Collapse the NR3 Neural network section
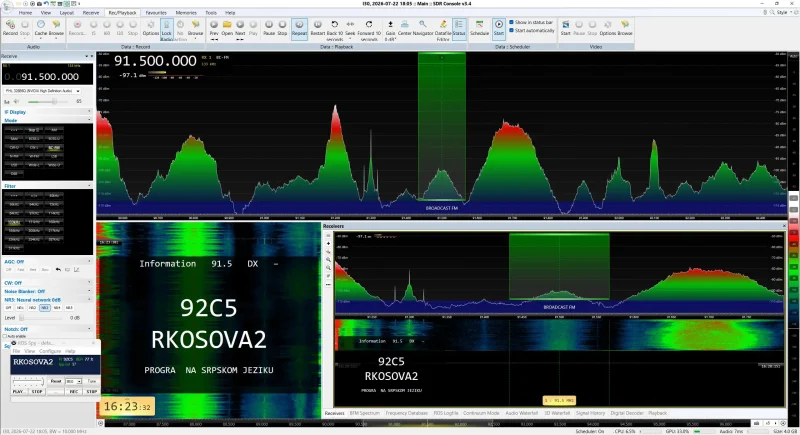Image resolution: width=800 pixels, height=435 pixels. pyautogui.click(x=89, y=300)
